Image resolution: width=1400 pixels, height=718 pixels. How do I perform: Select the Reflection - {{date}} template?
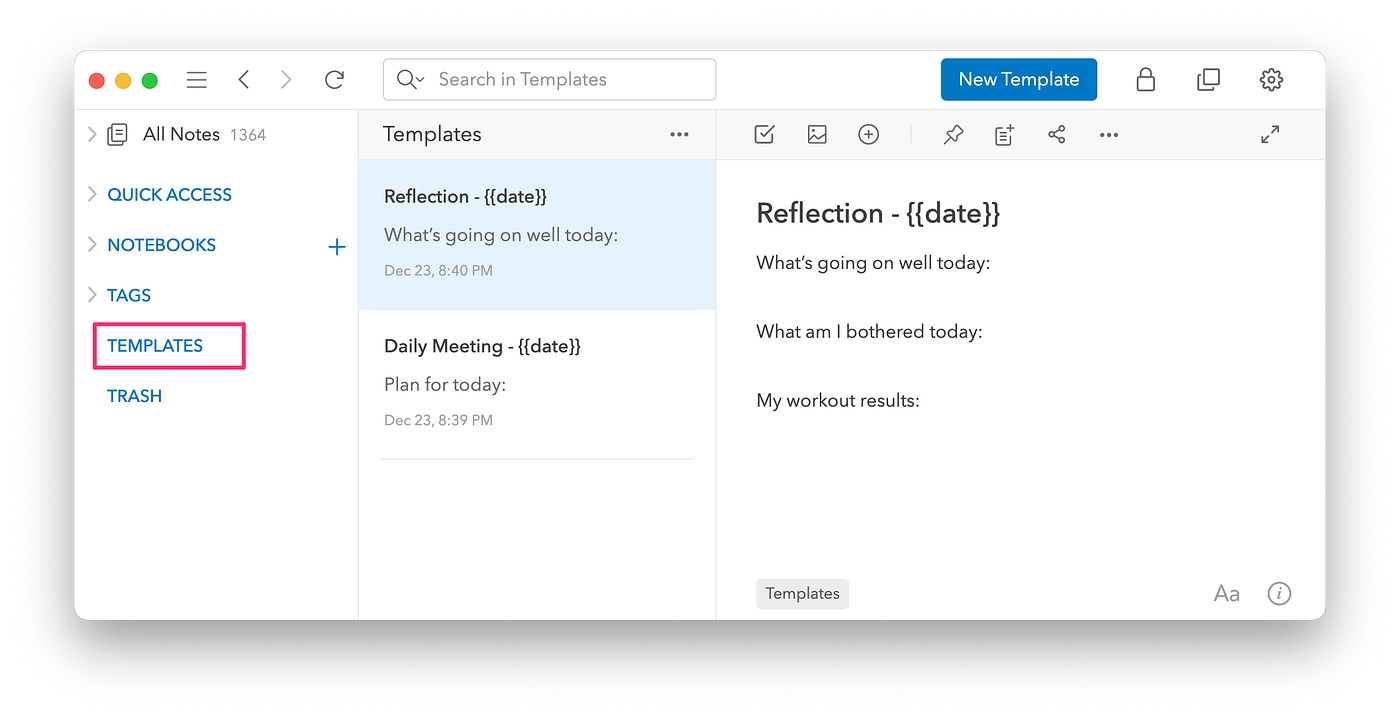point(537,234)
